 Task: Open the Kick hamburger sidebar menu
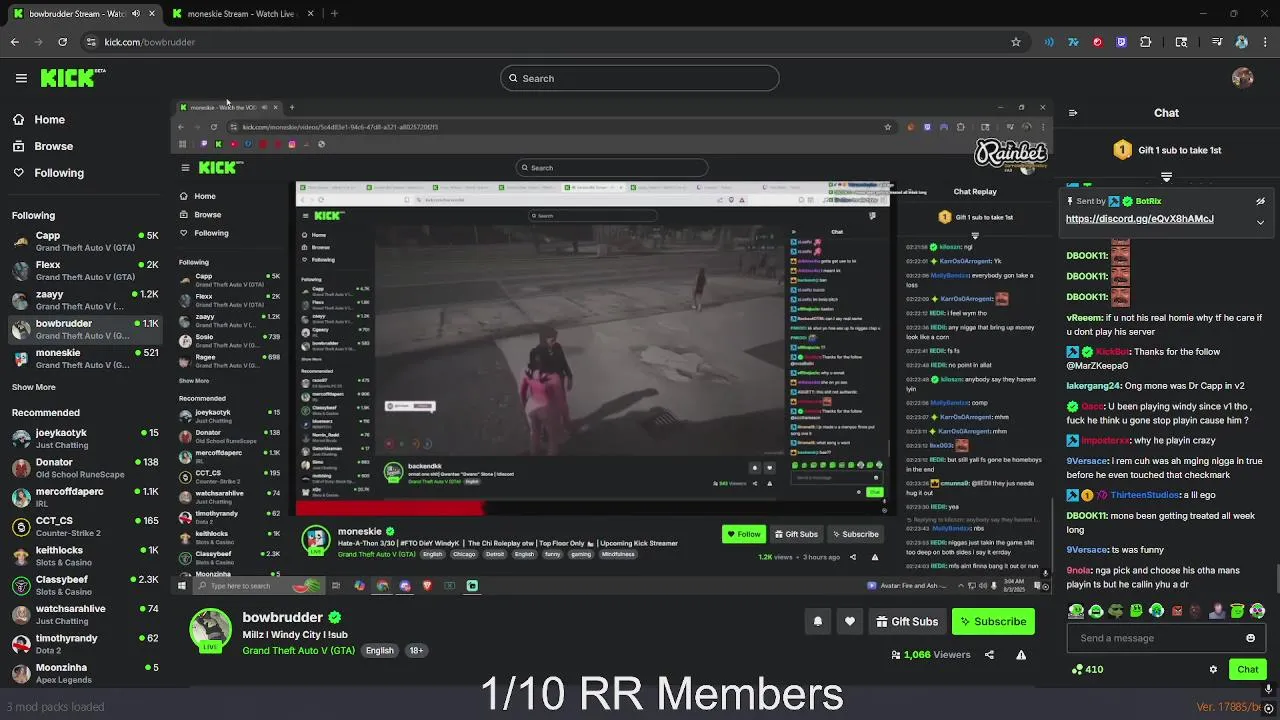click(x=21, y=78)
